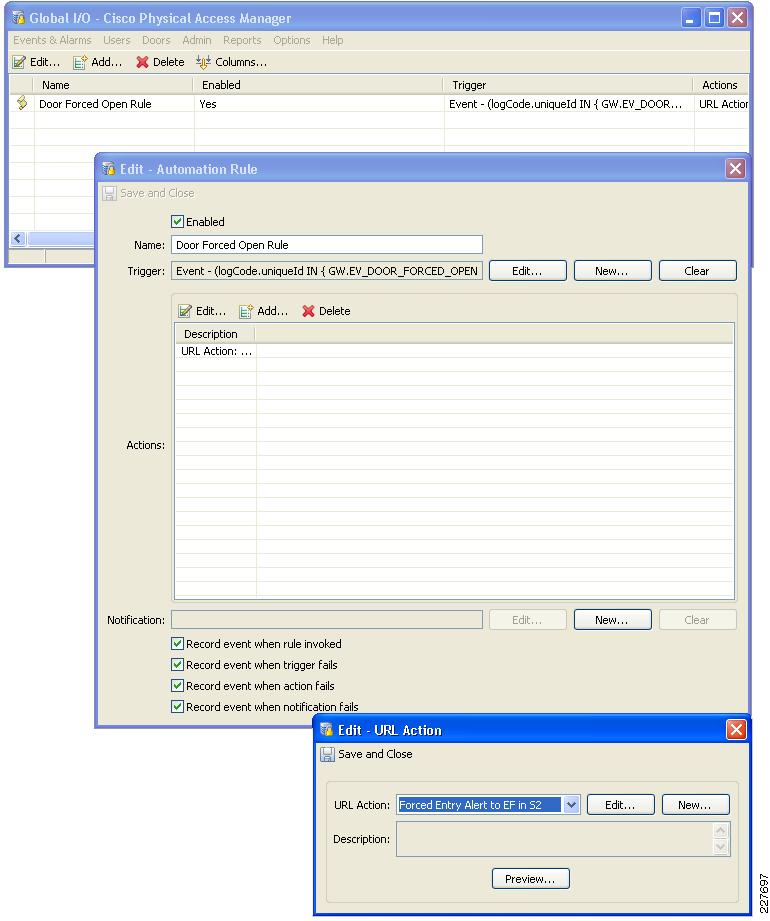Toggle Record event when action fails
This screenshot has width=770, height=921.
(x=177, y=686)
